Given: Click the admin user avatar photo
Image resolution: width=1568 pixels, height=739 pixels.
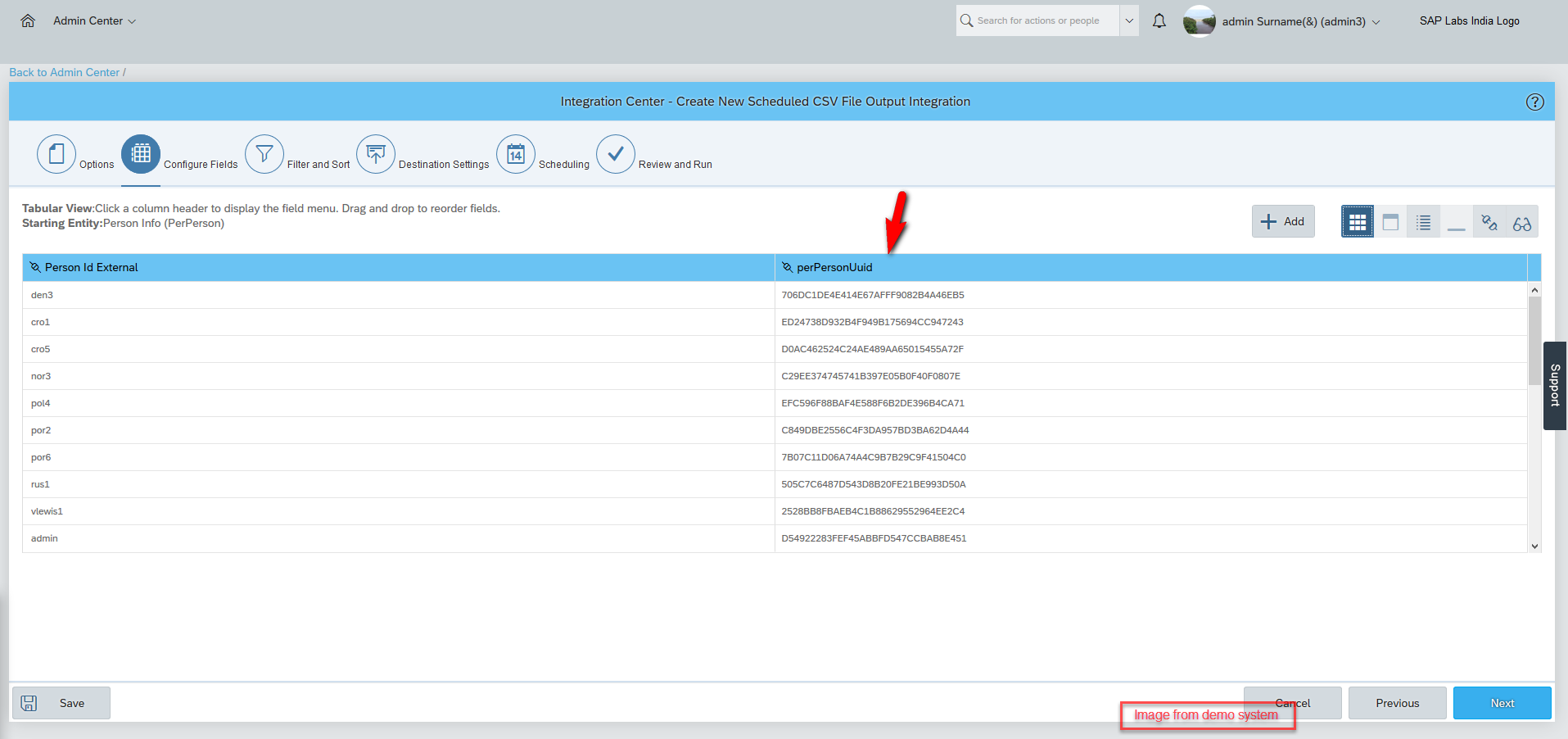Looking at the screenshot, I should click(1199, 21).
